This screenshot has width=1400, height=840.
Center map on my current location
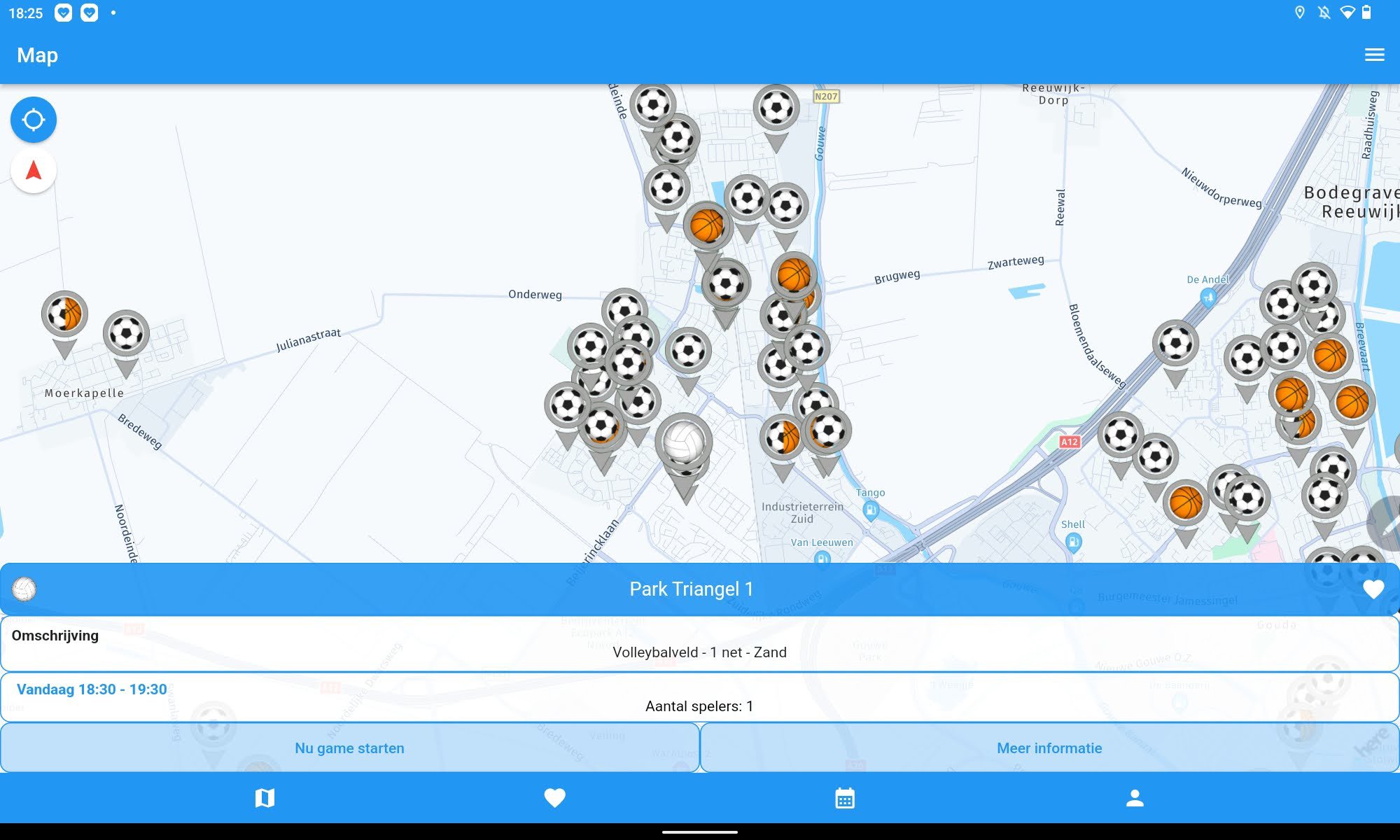click(x=33, y=120)
